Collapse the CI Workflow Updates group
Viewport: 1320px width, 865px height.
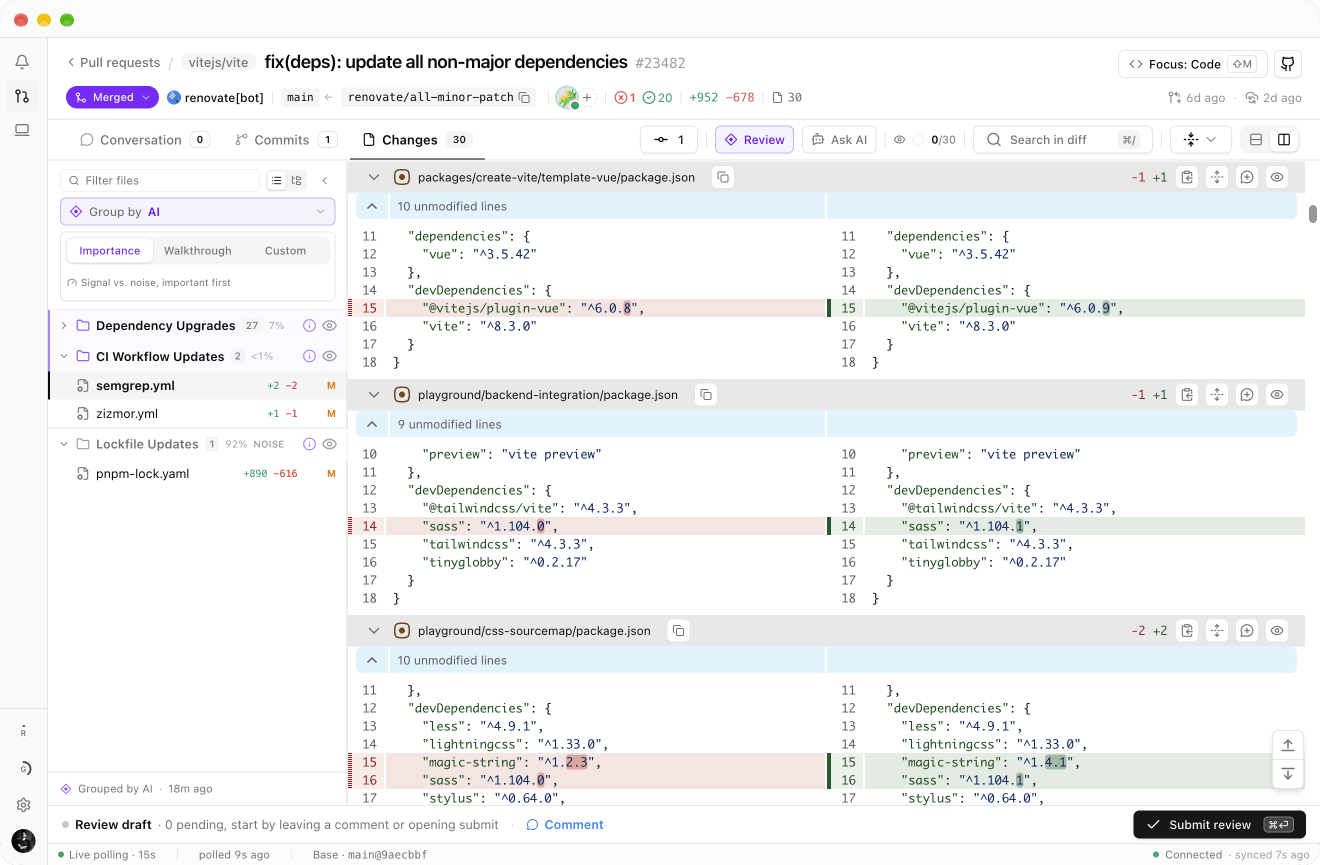point(64,357)
